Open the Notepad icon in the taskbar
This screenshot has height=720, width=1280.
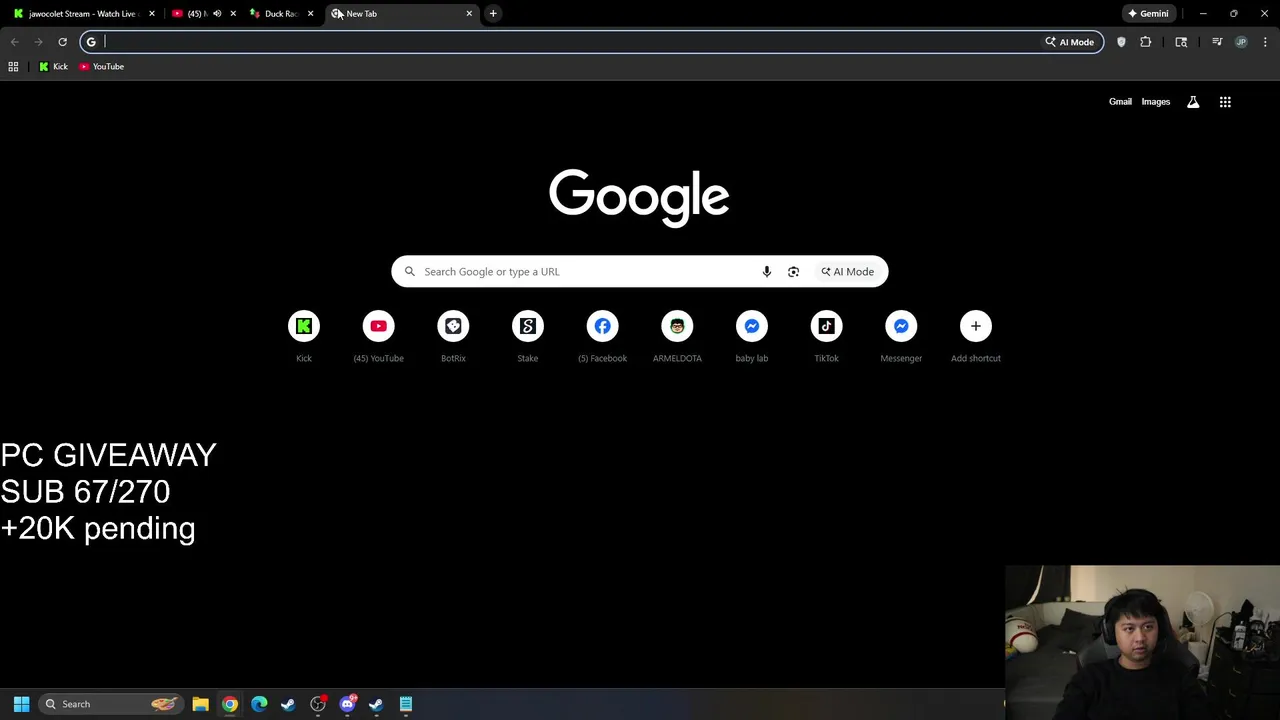coord(406,704)
